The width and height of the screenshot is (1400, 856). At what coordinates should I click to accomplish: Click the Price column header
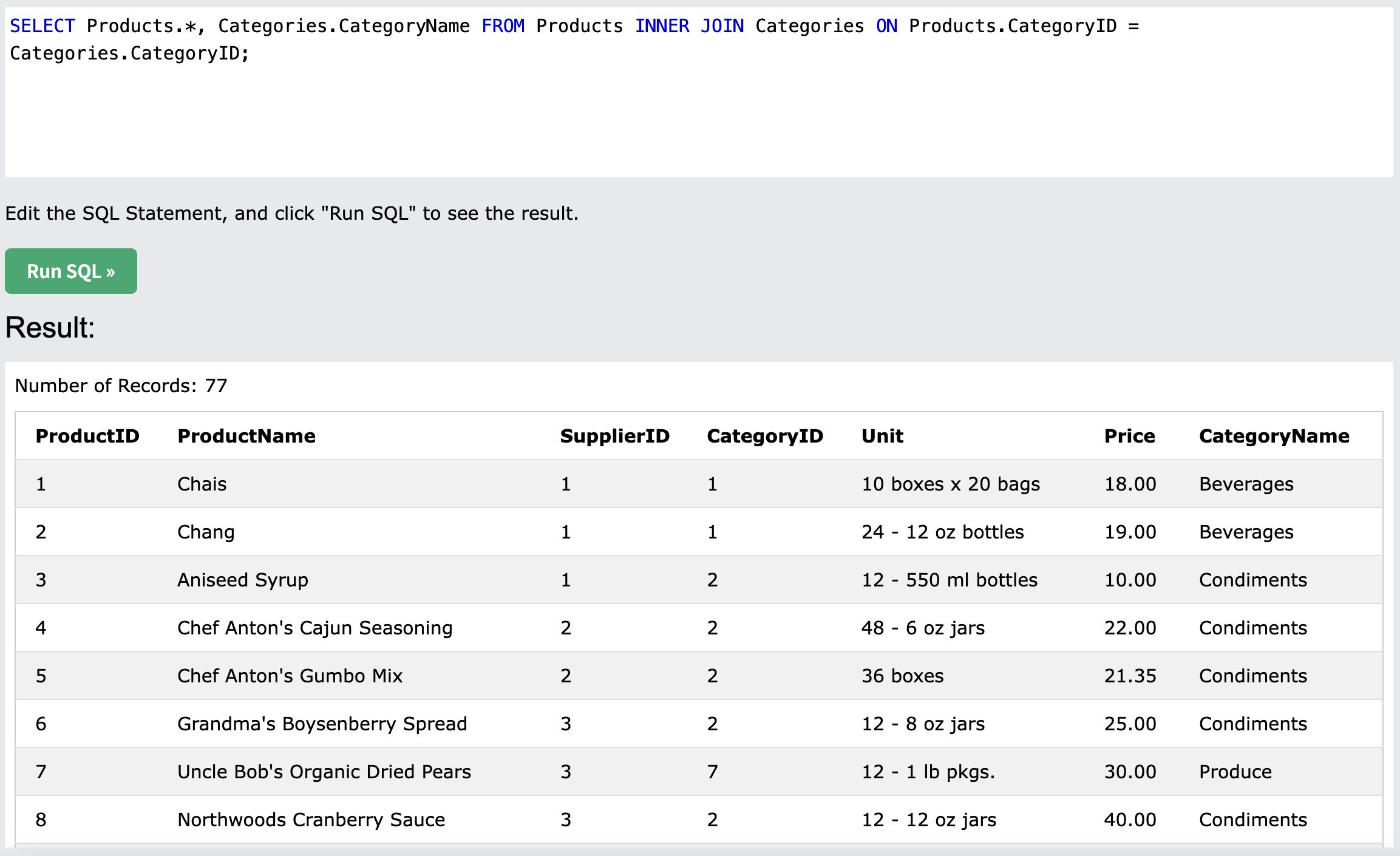(x=1129, y=436)
